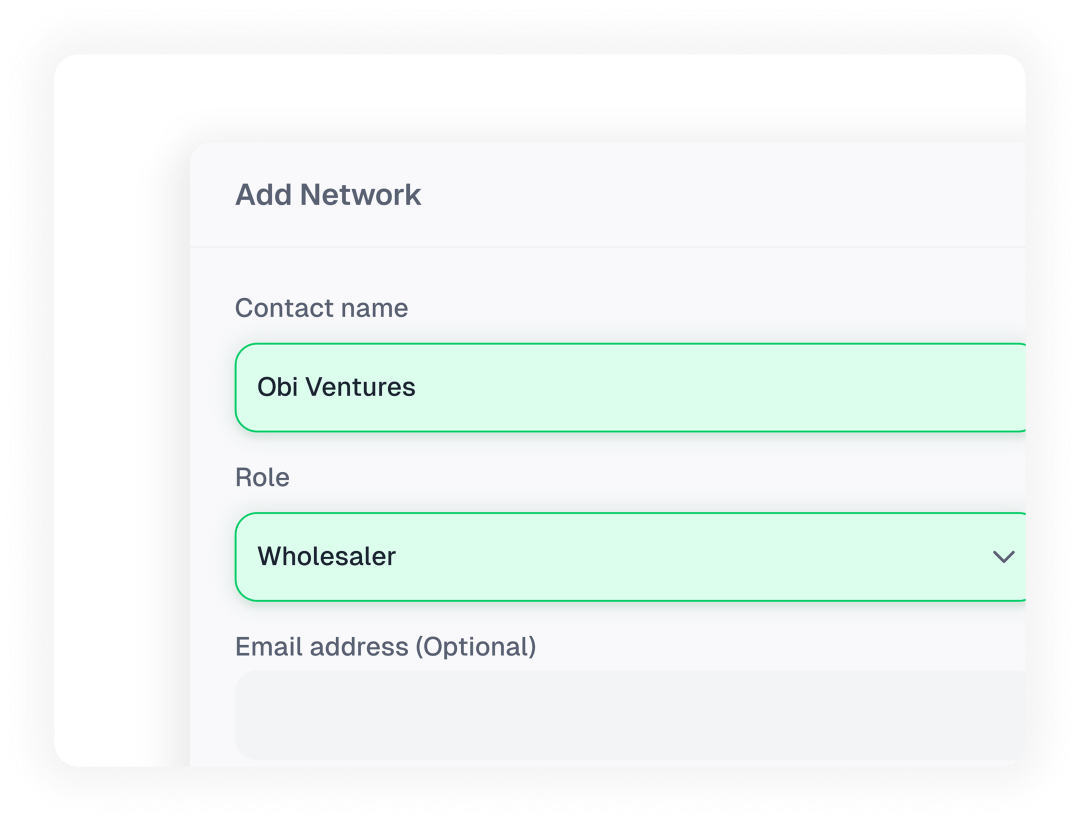Click the word "Obi" in Contact name field
Screen dimensions: 1080x821
click(277, 388)
